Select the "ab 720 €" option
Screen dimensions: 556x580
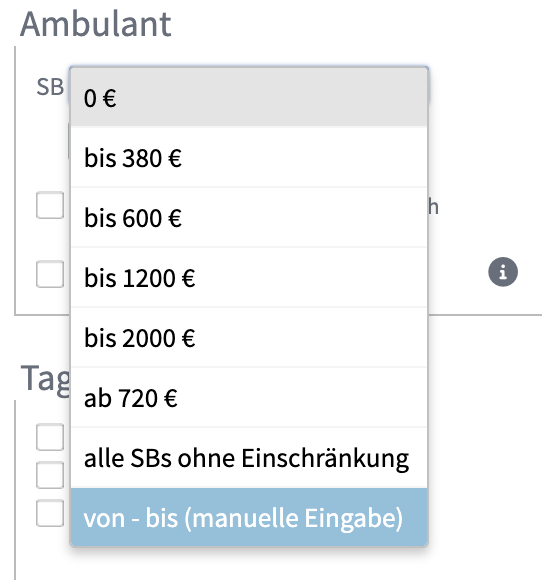click(x=249, y=398)
